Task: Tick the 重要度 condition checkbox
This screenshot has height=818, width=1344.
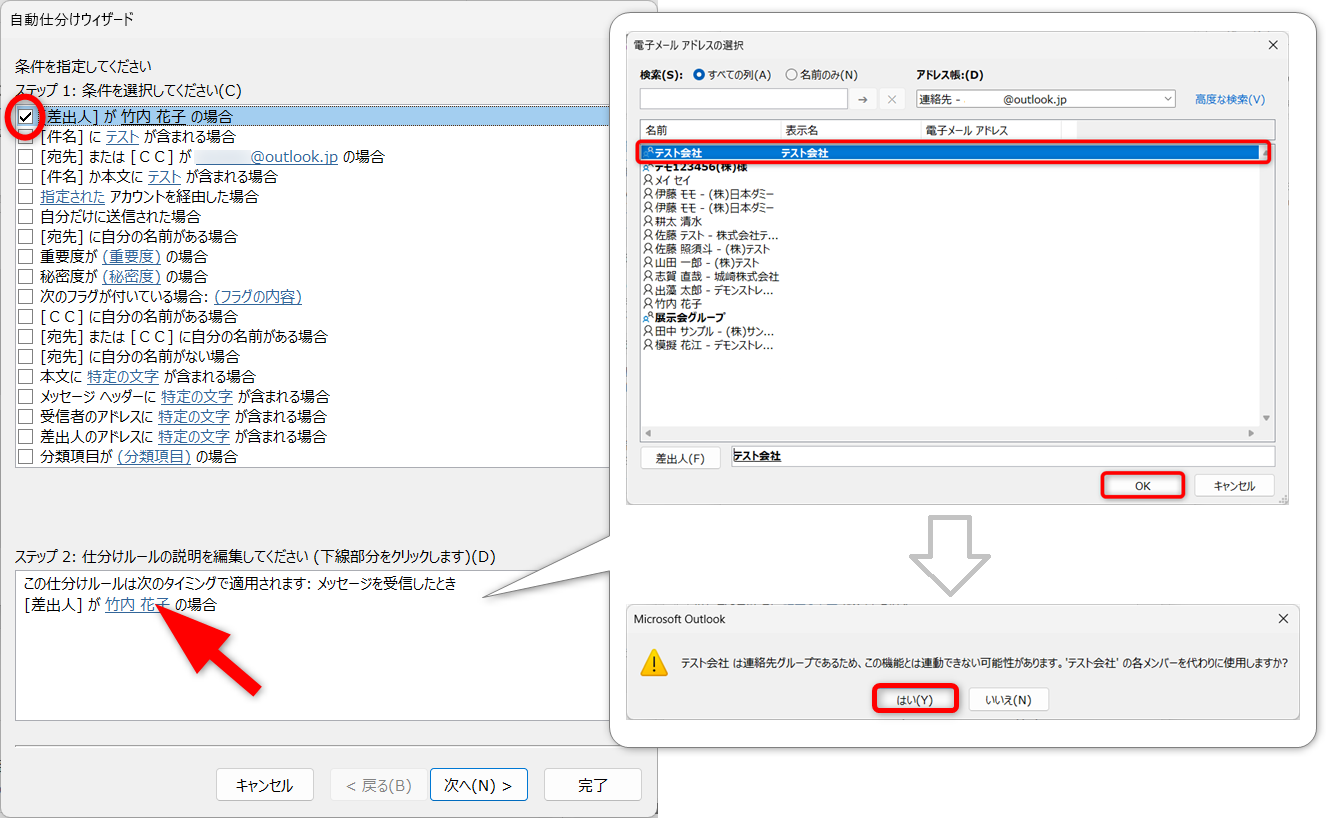Action: 26,257
